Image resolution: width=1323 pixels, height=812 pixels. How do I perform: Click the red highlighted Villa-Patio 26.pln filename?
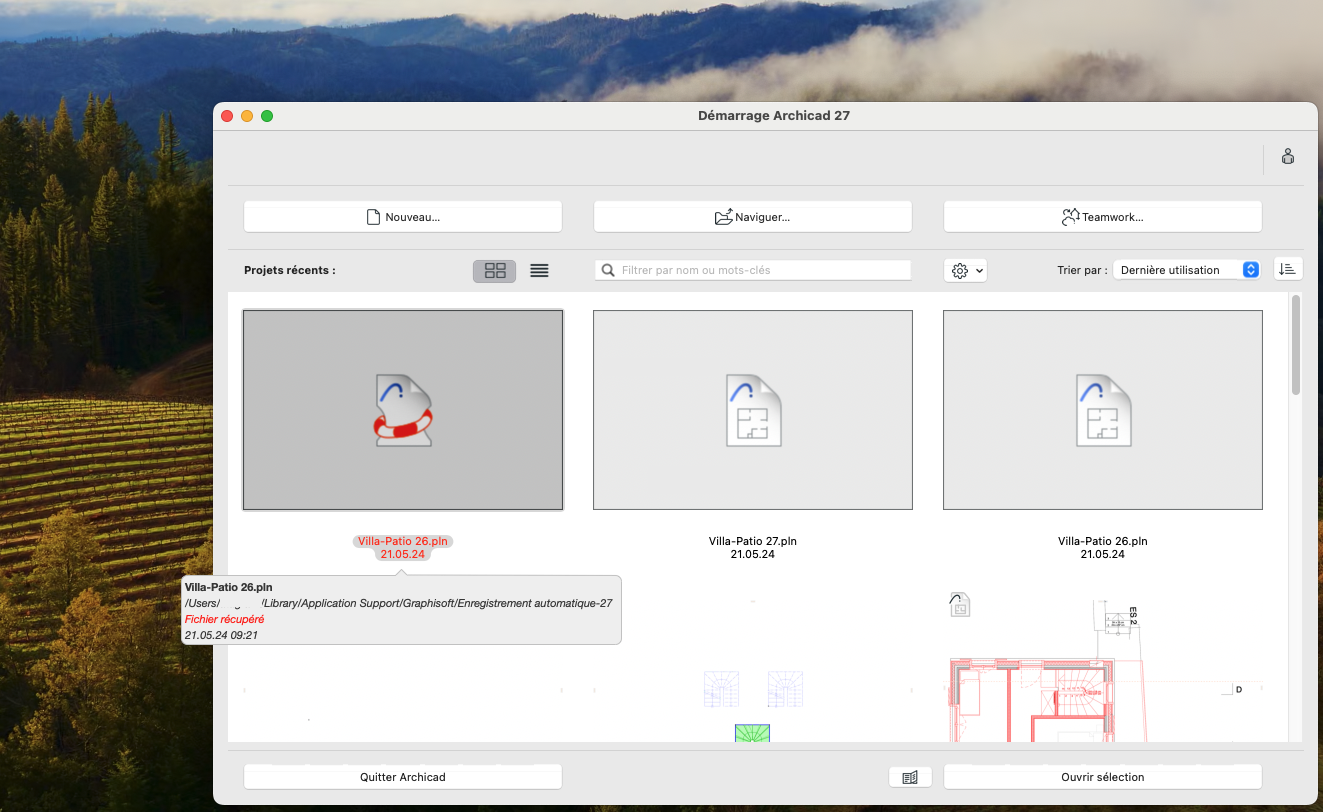point(403,541)
